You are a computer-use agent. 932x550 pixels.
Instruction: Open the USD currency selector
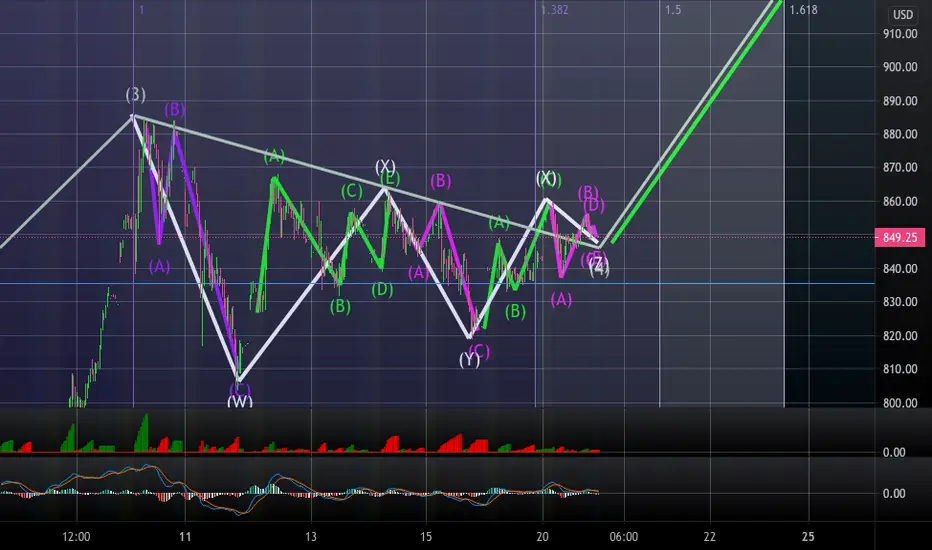[903, 15]
